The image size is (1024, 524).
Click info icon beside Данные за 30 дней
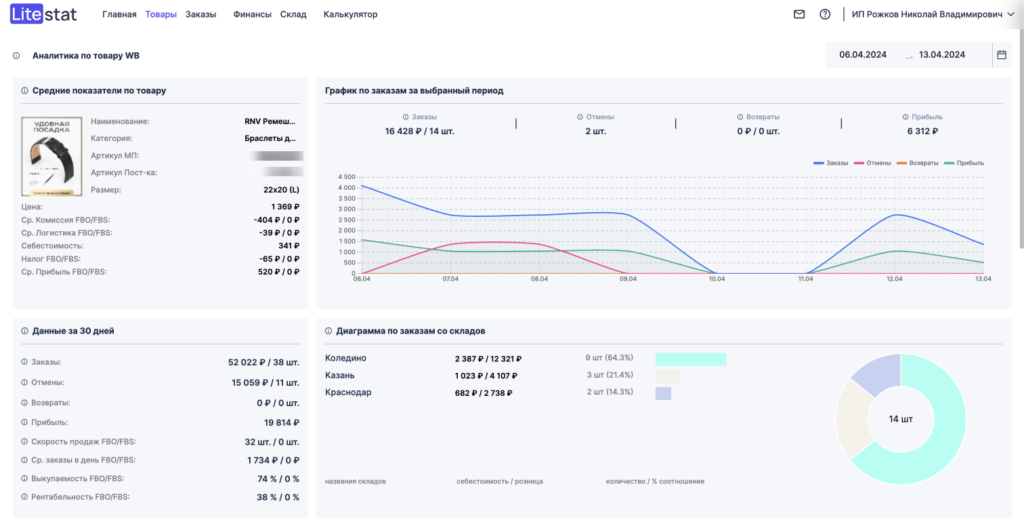(24, 331)
